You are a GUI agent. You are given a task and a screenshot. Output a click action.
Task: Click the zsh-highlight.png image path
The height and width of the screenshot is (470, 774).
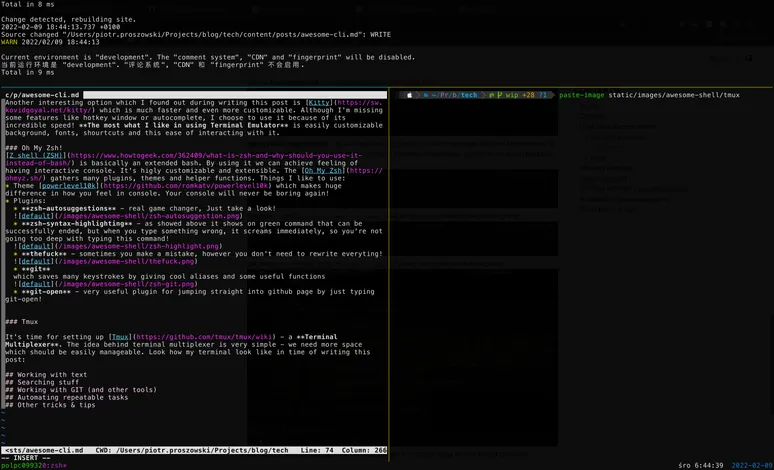pyautogui.click(x=138, y=246)
